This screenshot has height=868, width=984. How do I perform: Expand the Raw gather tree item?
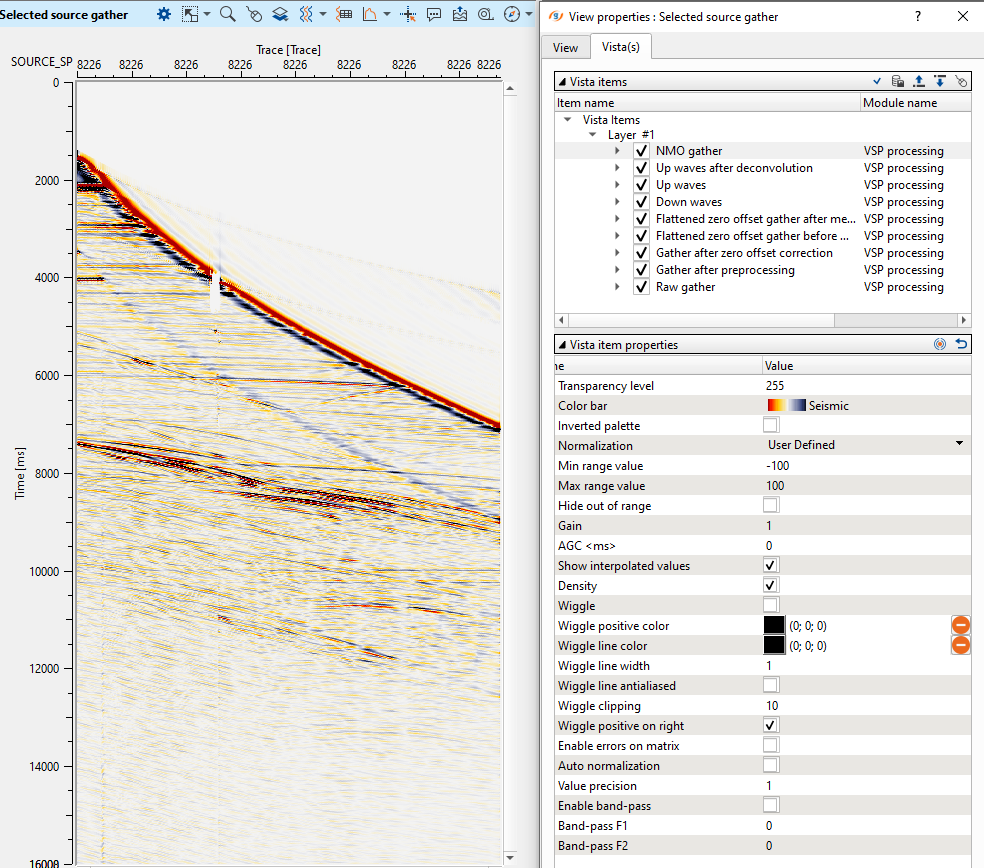point(618,287)
